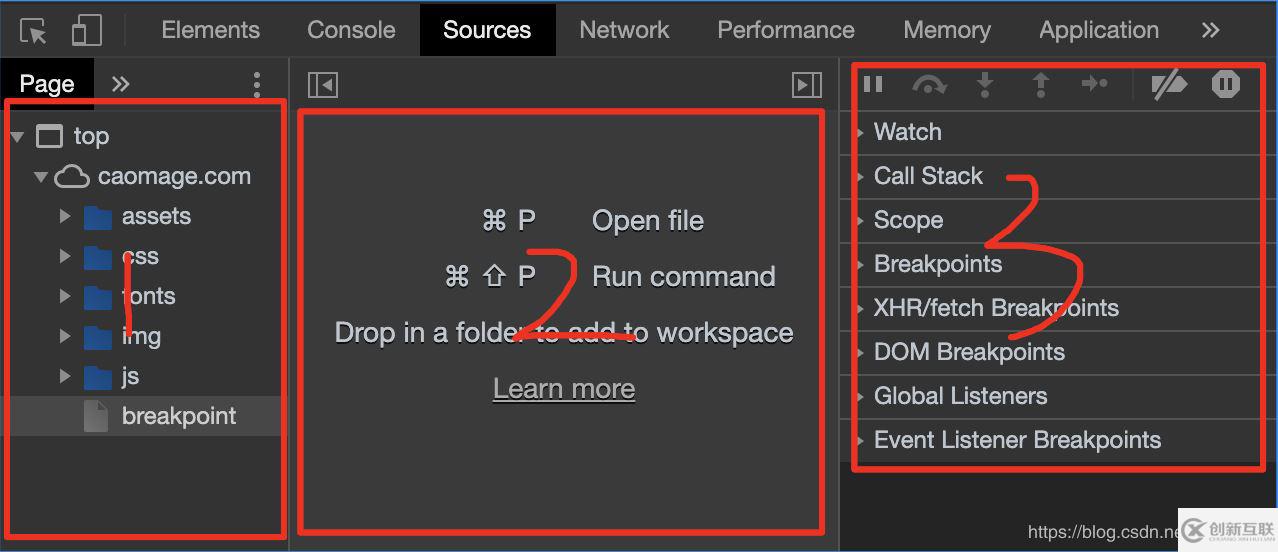1278x552 pixels.
Task: Click the step out arrow icon
Action: [x=1040, y=85]
